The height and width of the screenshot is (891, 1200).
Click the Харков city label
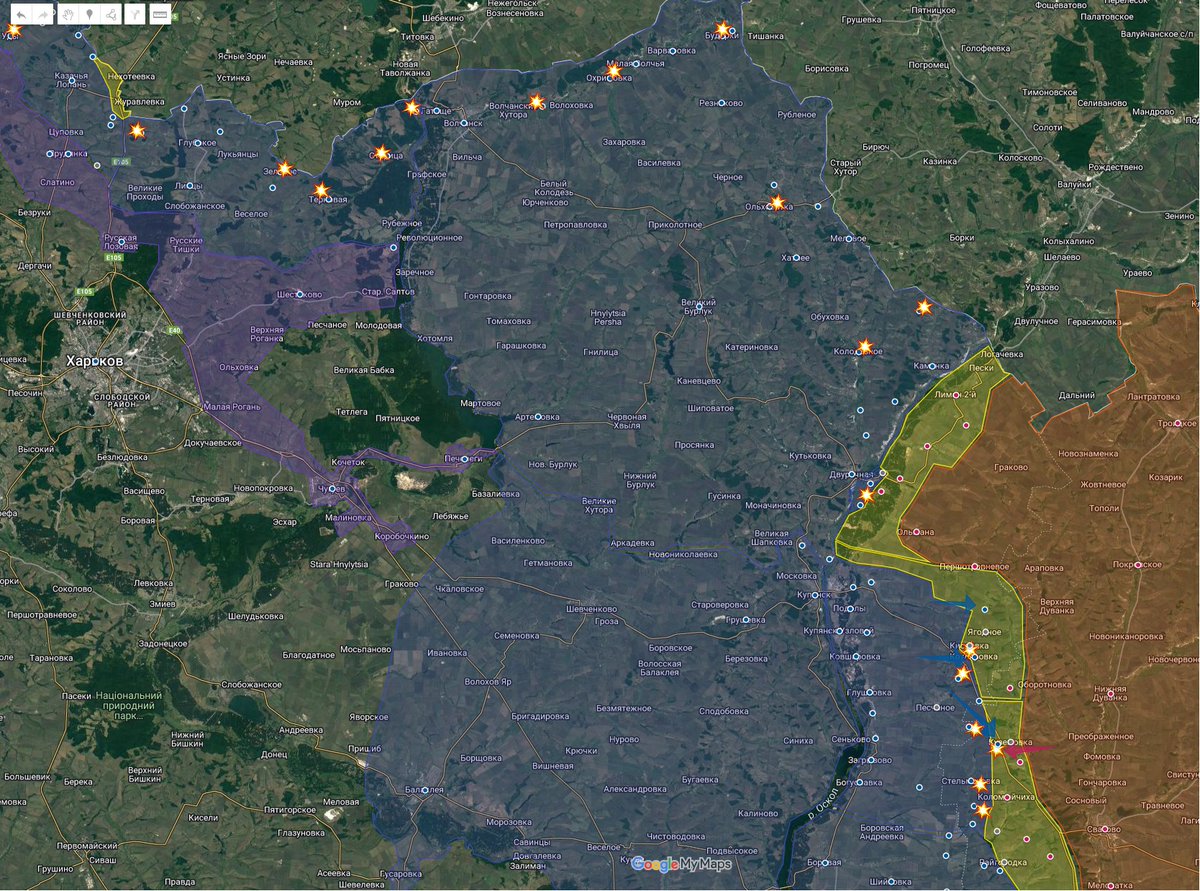tap(94, 360)
